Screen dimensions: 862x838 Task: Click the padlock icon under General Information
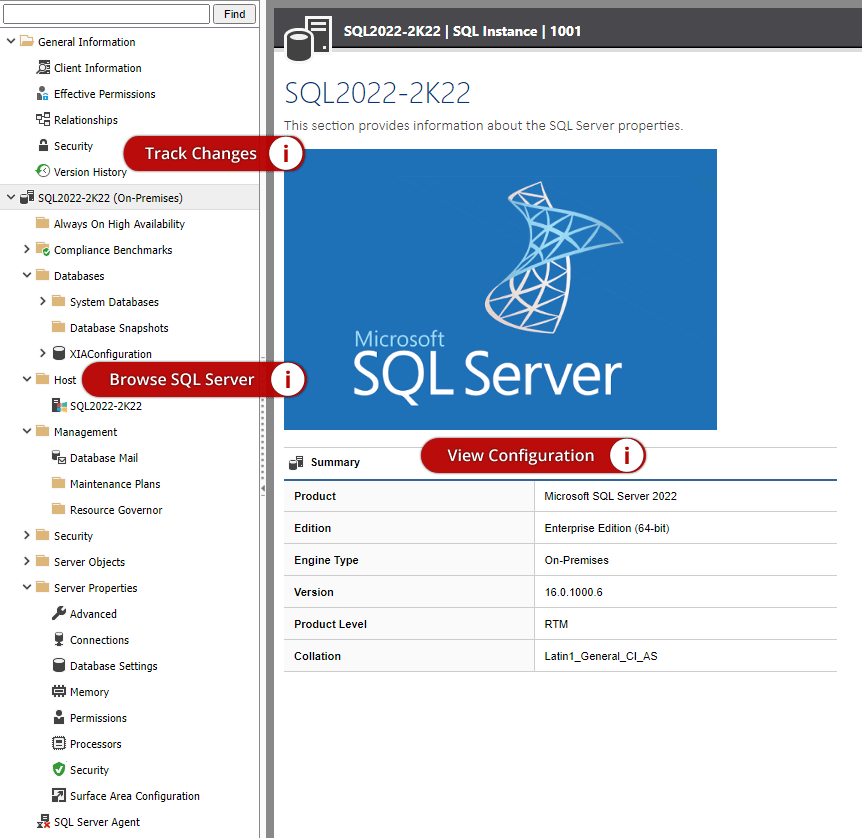[43, 145]
